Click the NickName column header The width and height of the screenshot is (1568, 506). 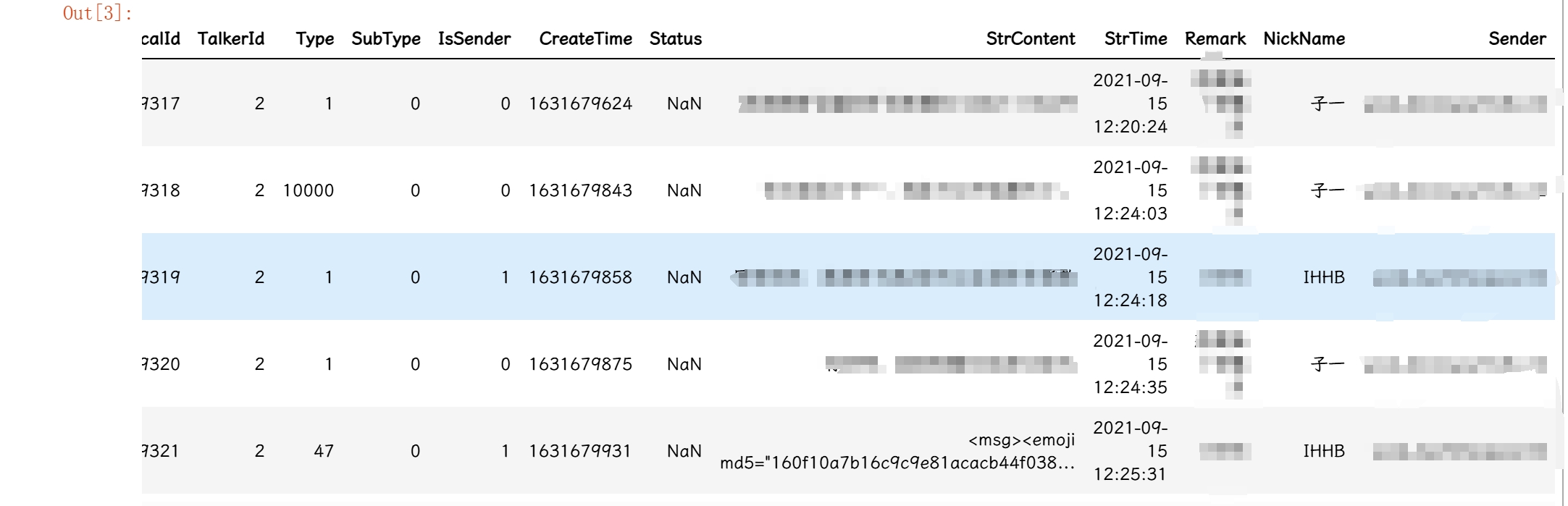1304,39
